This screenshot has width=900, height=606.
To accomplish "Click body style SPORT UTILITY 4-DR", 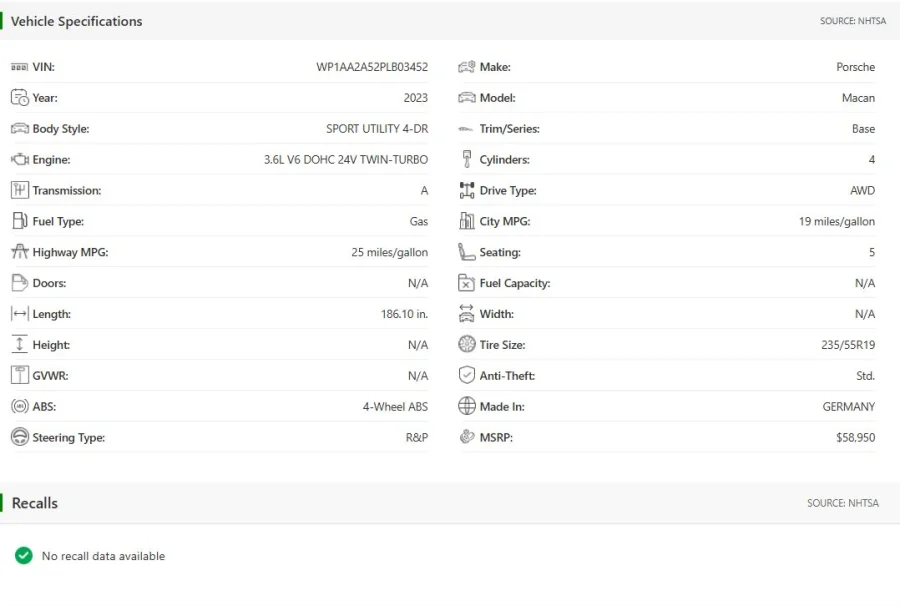I will pyautogui.click(x=377, y=129).
